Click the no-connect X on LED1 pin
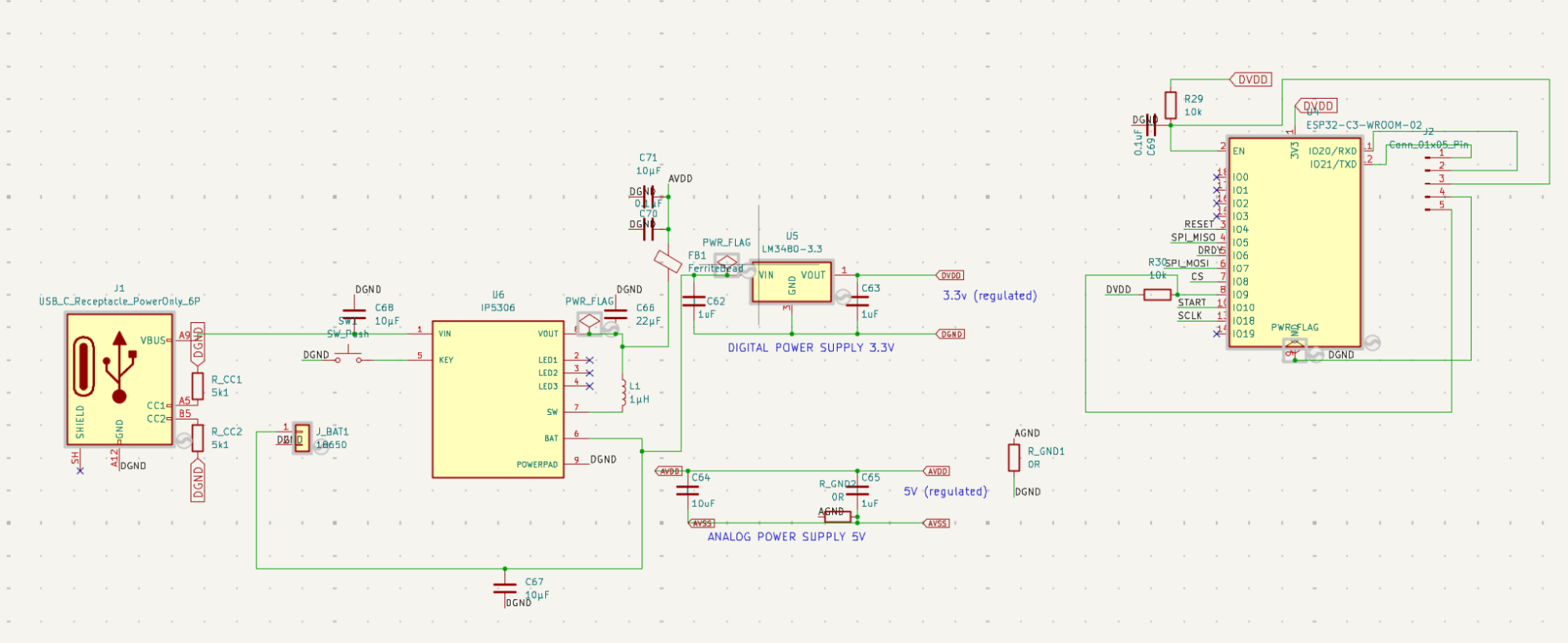Viewport: 1568px width, 643px height. 590,360
